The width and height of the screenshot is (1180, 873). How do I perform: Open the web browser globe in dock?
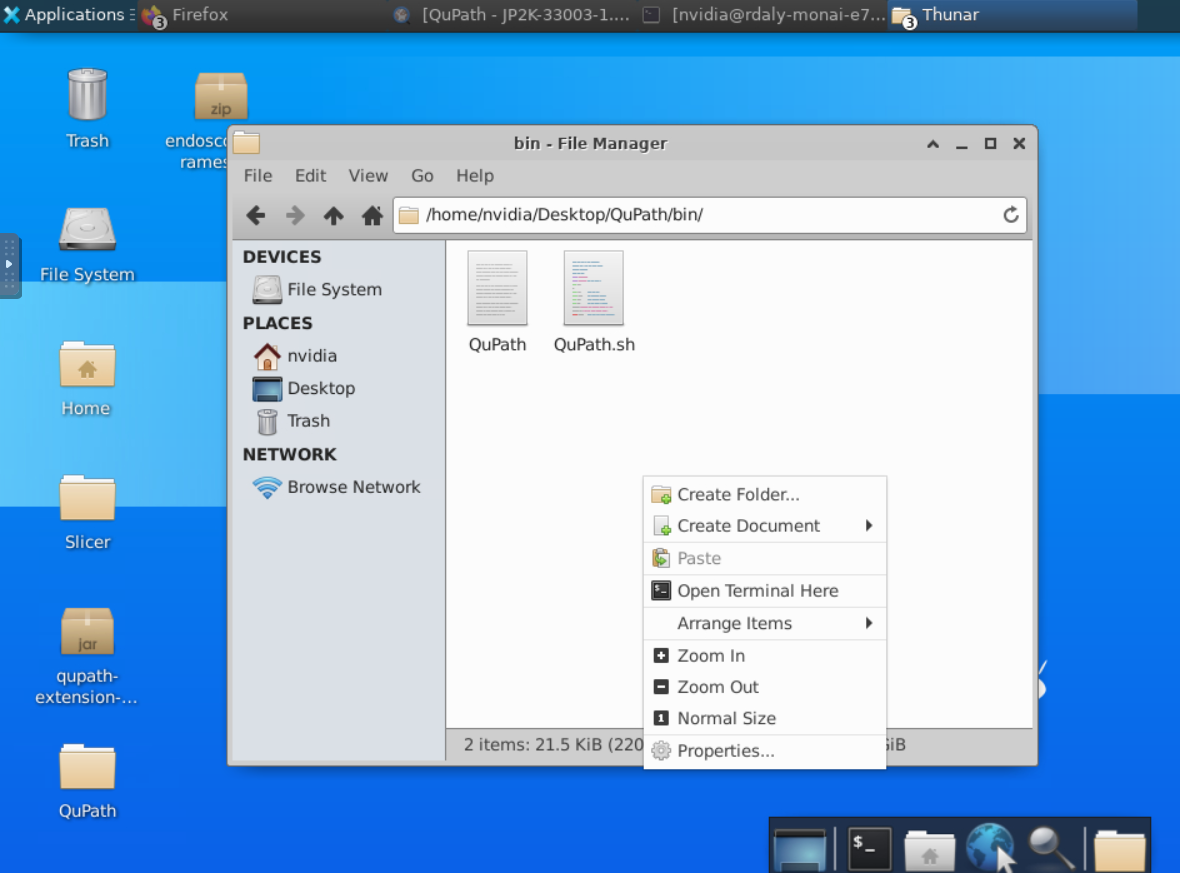989,846
